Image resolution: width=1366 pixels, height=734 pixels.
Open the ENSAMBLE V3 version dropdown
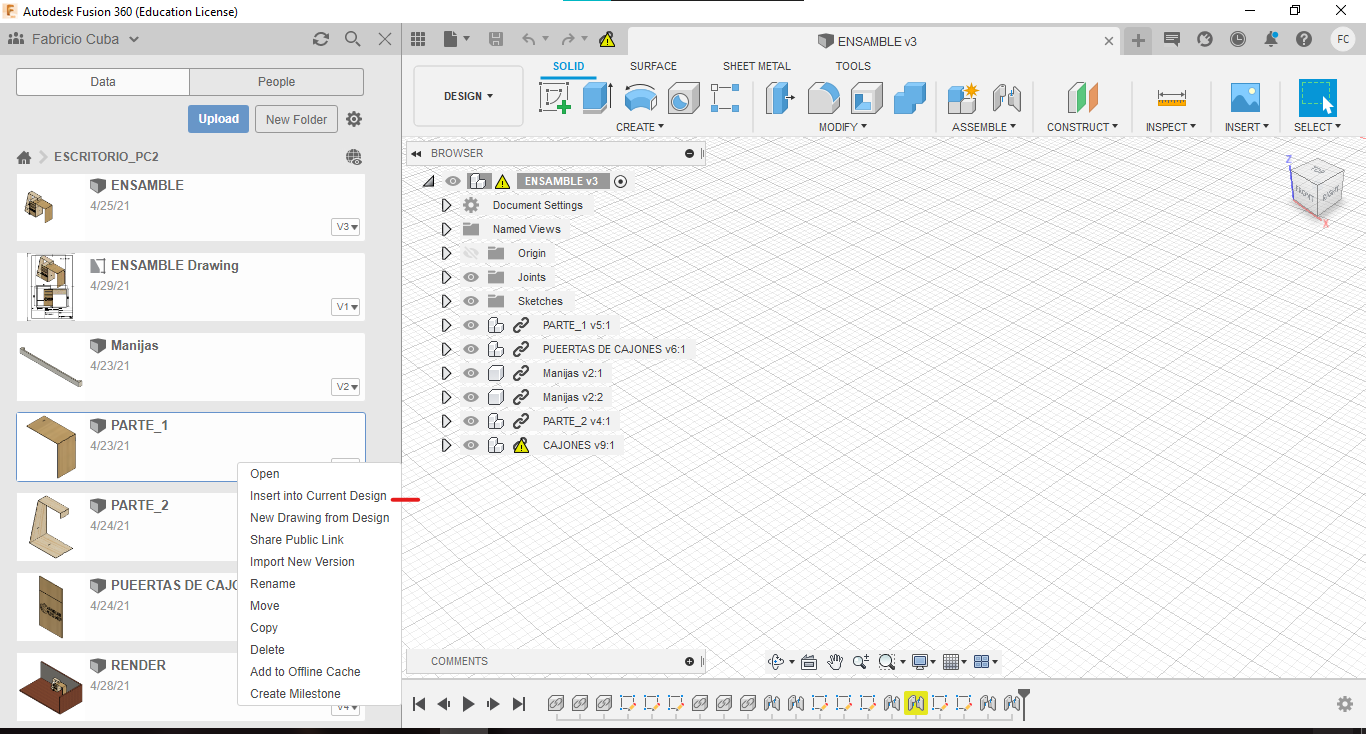coord(346,227)
